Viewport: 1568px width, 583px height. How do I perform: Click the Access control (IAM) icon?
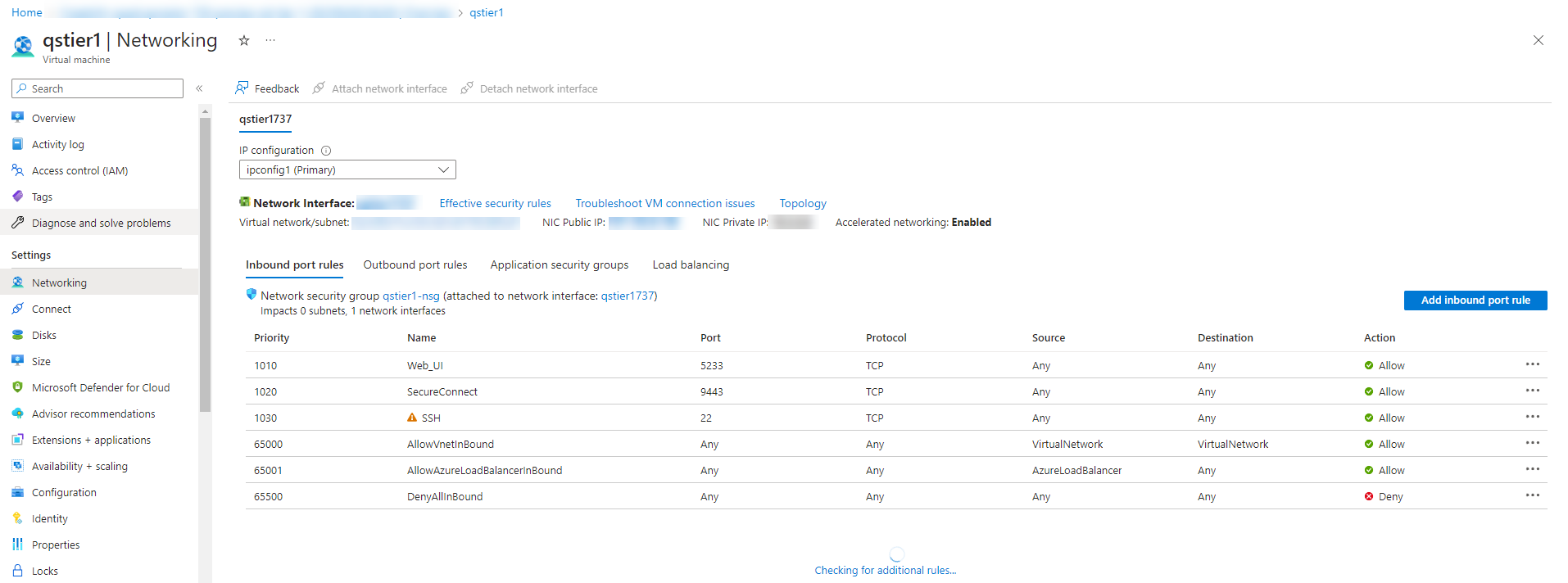(17, 170)
